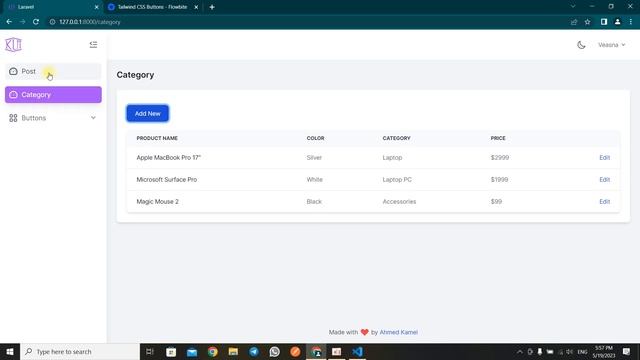The image size is (640, 360).
Task: Open the volume control in the tray
Action: [570, 351]
